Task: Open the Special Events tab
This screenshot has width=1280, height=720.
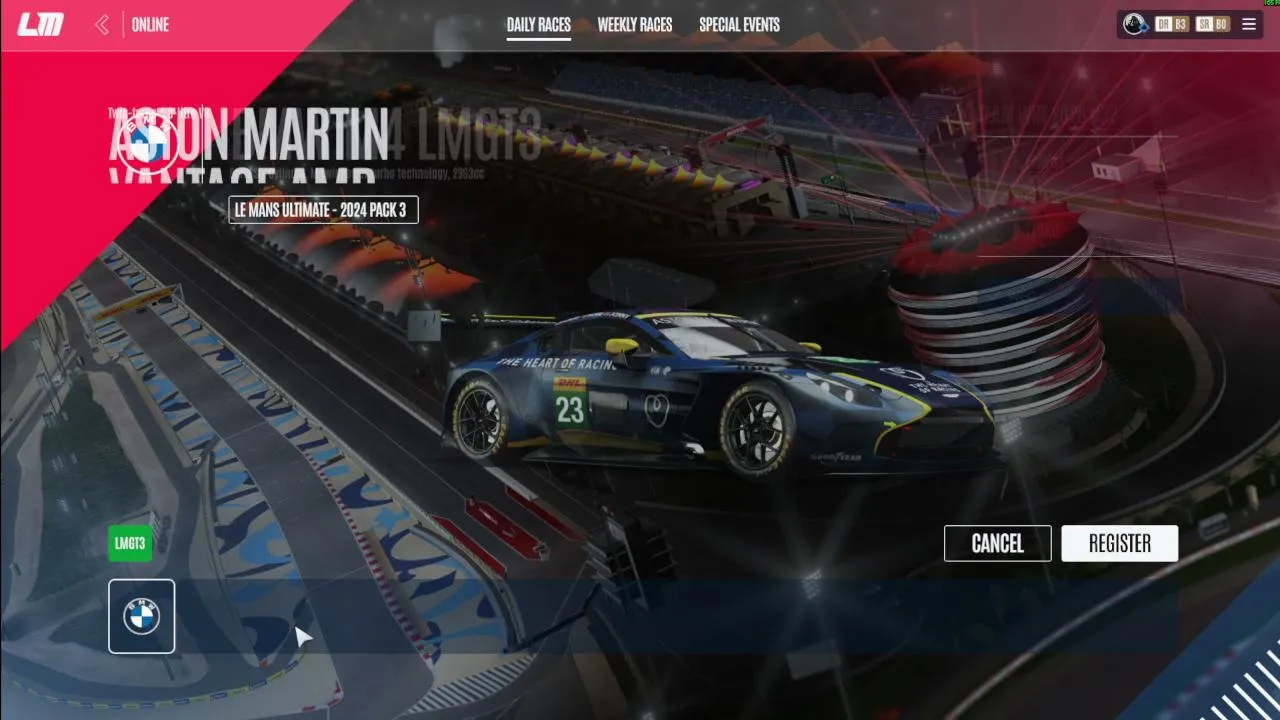Action: pos(740,25)
